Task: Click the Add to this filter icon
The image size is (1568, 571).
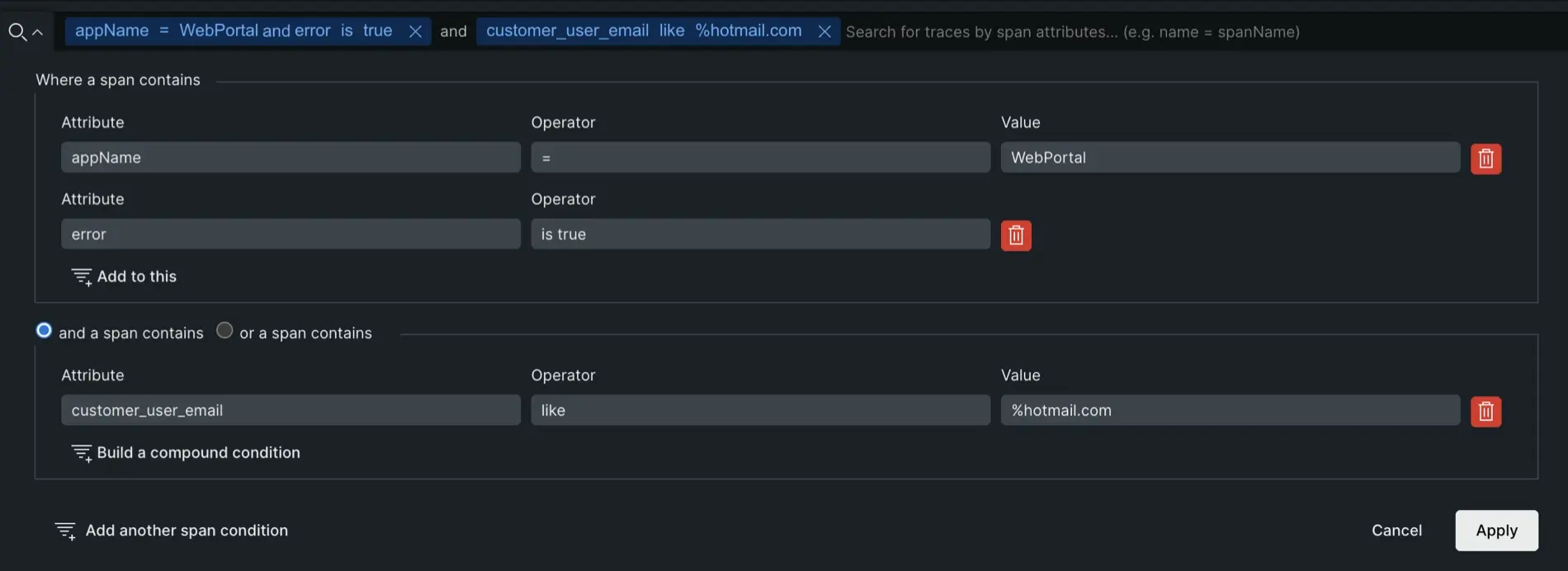Action: point(82,277)
